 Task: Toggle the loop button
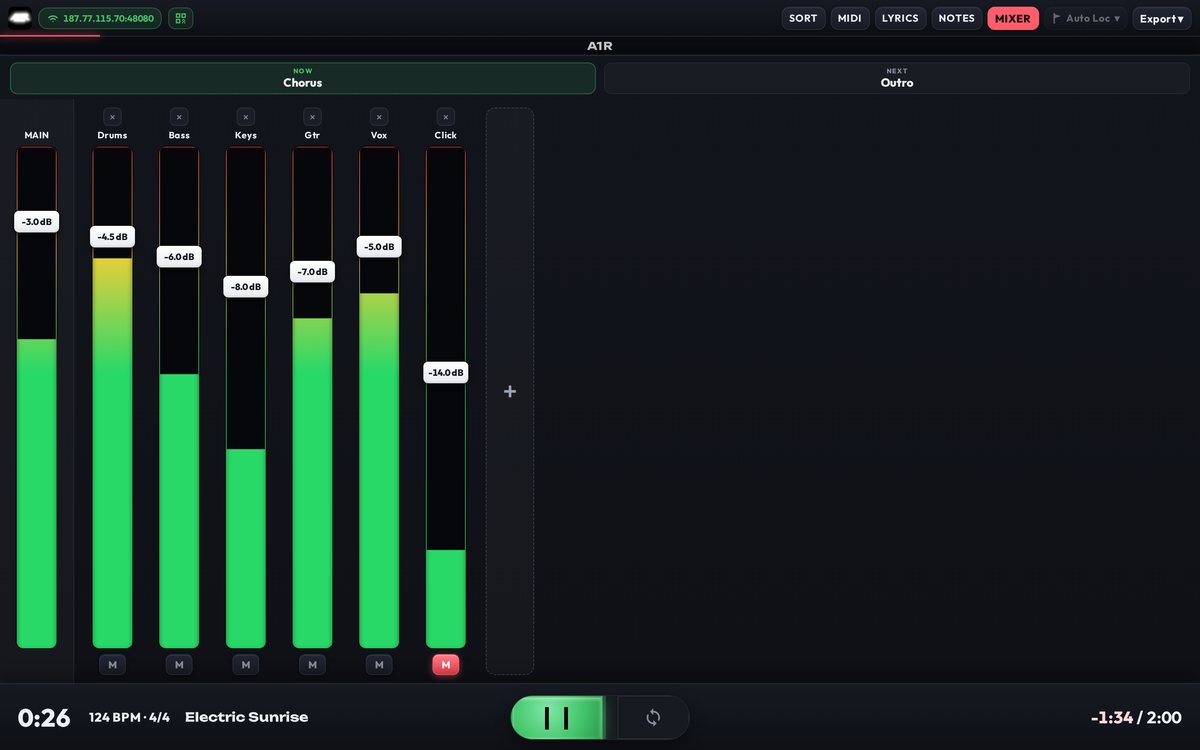click(x=653, y=717)
